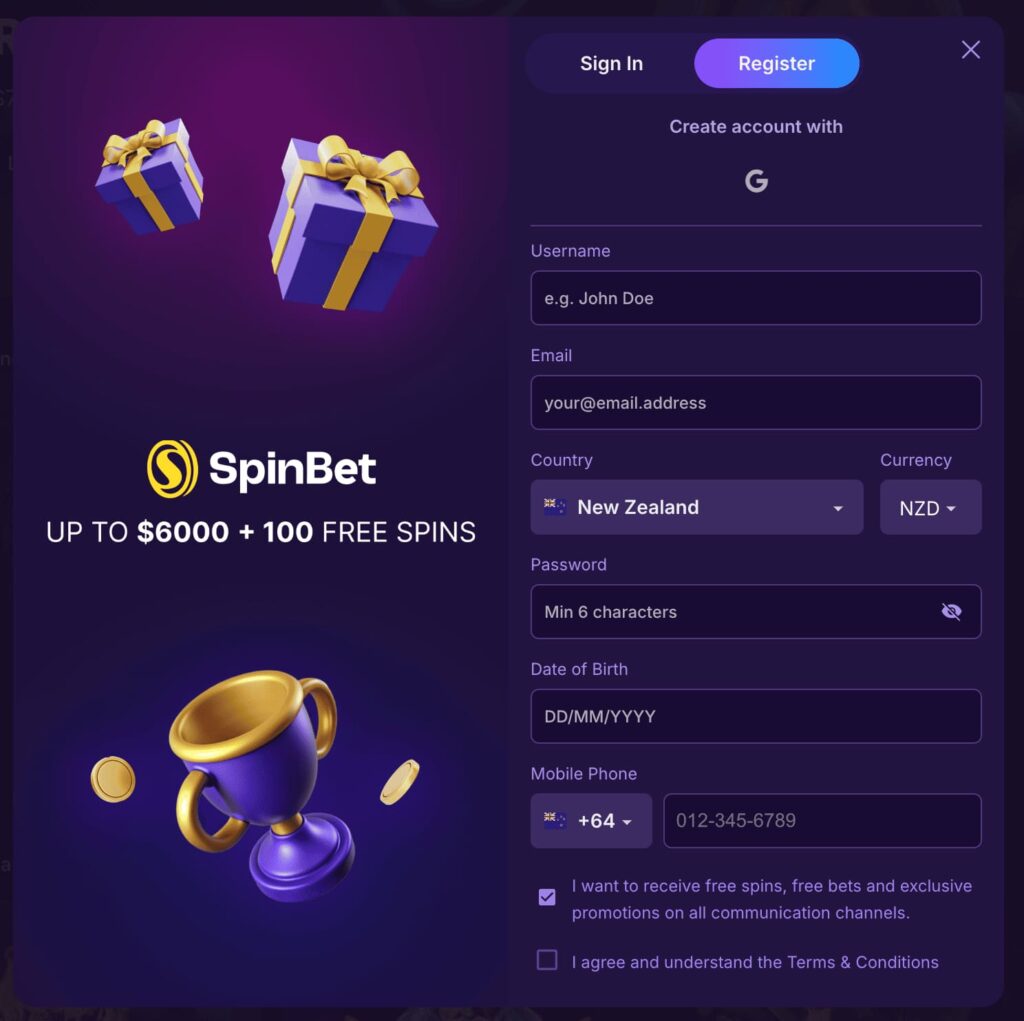Click the New Zealand flag in Country field
Screen dimensions: 1024x1021
[555, 507]
